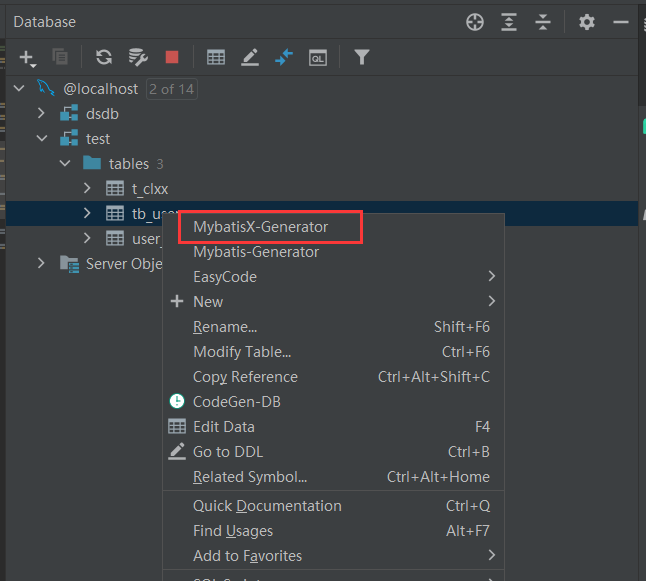Click the '2 of 14' schemas badge
This screenshot has width=646, height=581.
(172, 89)
